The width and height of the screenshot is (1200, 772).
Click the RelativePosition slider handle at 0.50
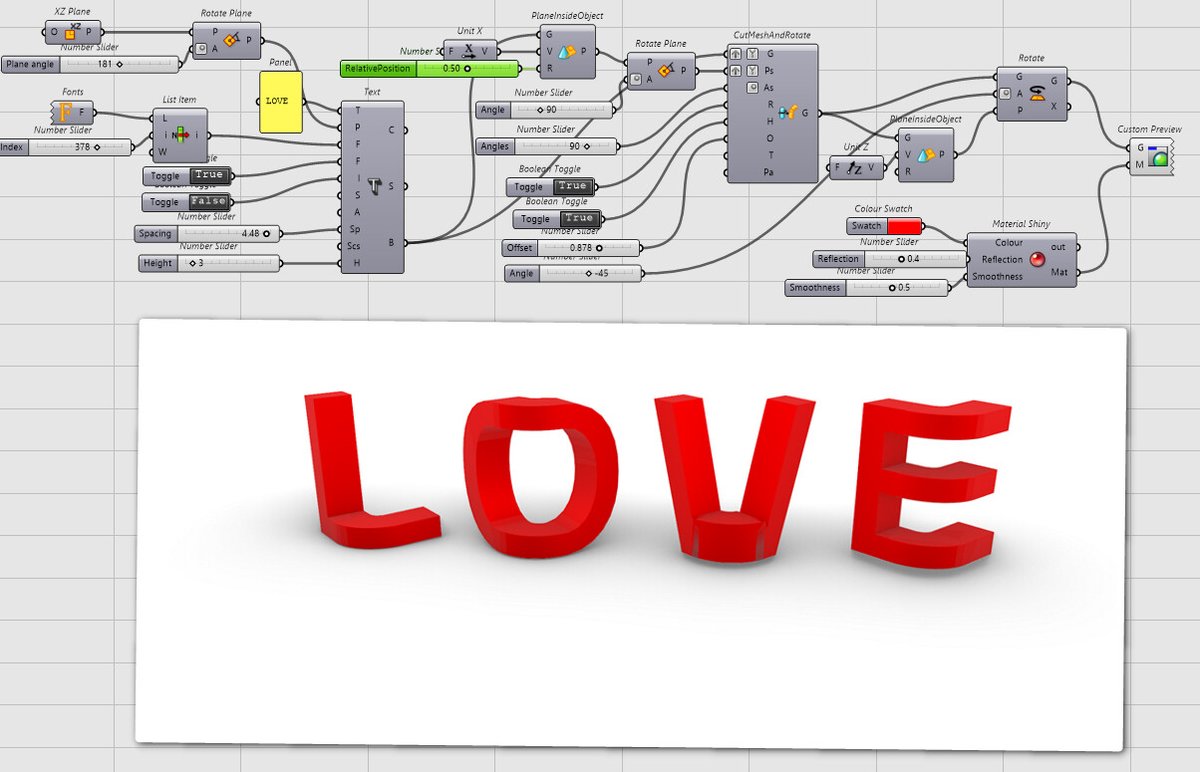click(467, 69)
